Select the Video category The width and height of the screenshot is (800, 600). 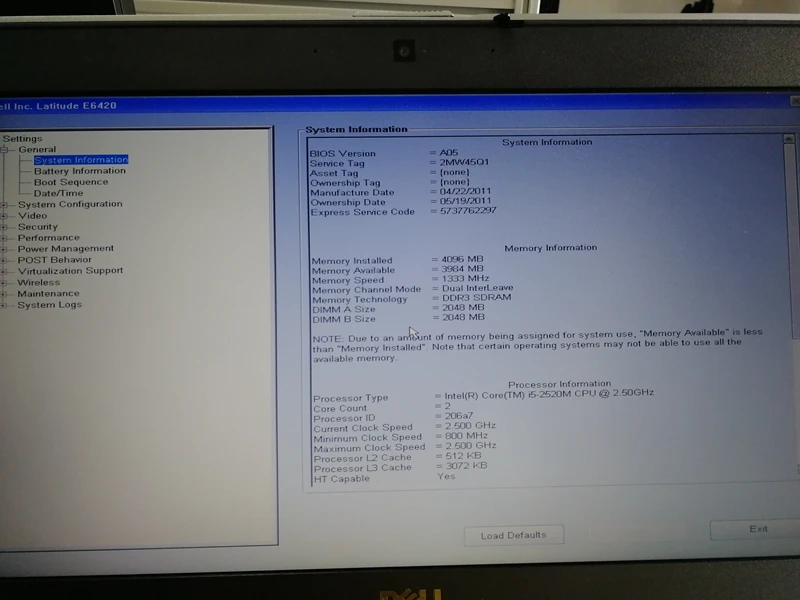(33, 216)
